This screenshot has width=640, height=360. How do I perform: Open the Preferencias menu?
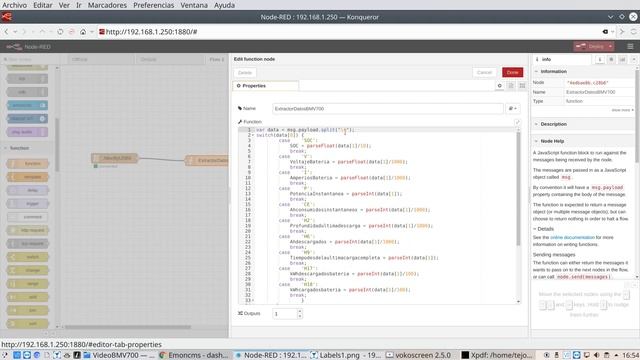153,5
